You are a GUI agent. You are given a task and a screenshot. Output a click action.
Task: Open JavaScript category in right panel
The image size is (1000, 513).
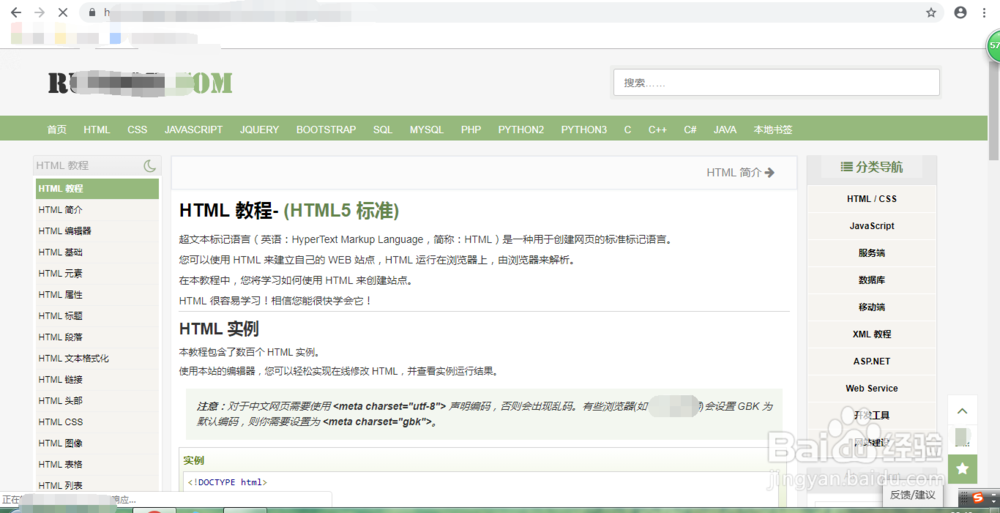click(872, 226)
